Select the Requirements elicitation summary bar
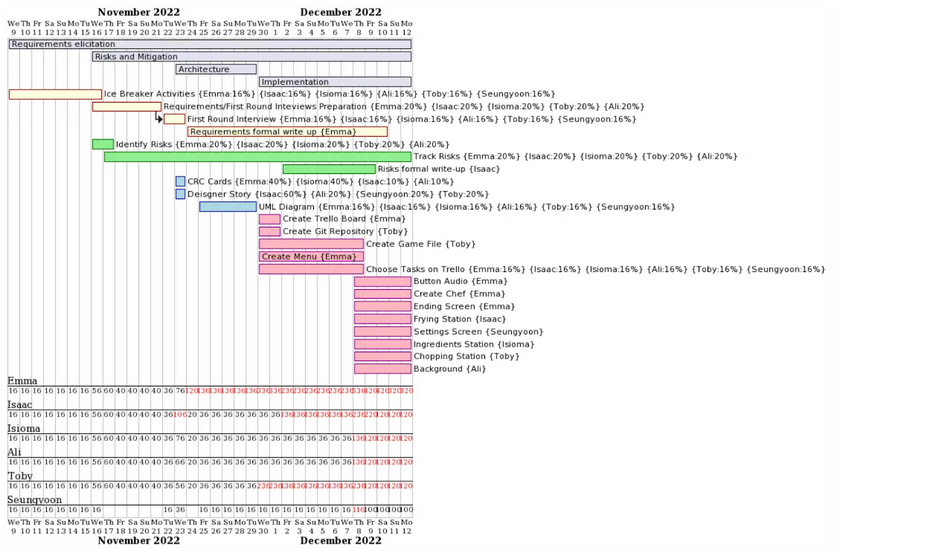 tap(210, 44)
